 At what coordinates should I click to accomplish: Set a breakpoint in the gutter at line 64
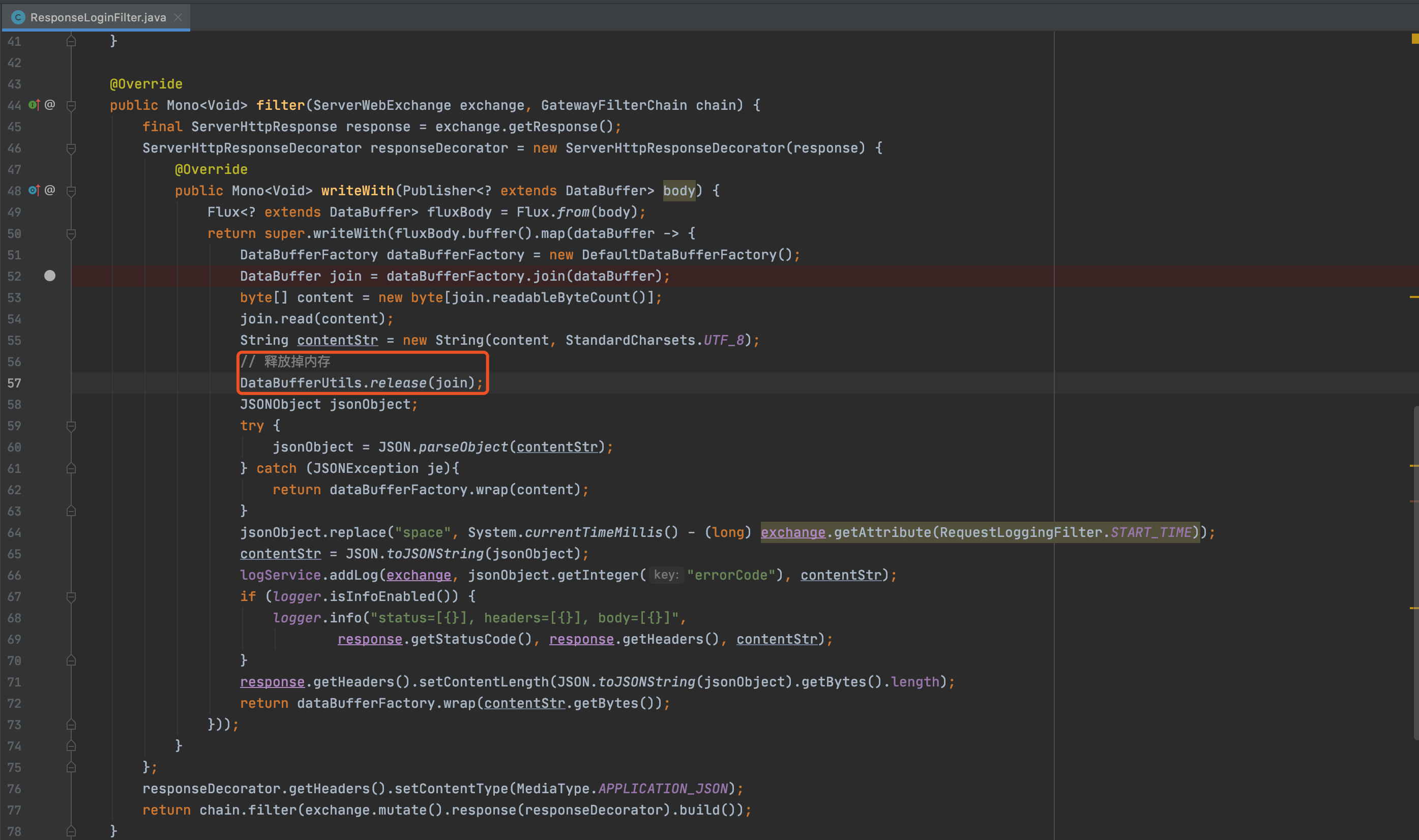[50, 533]
